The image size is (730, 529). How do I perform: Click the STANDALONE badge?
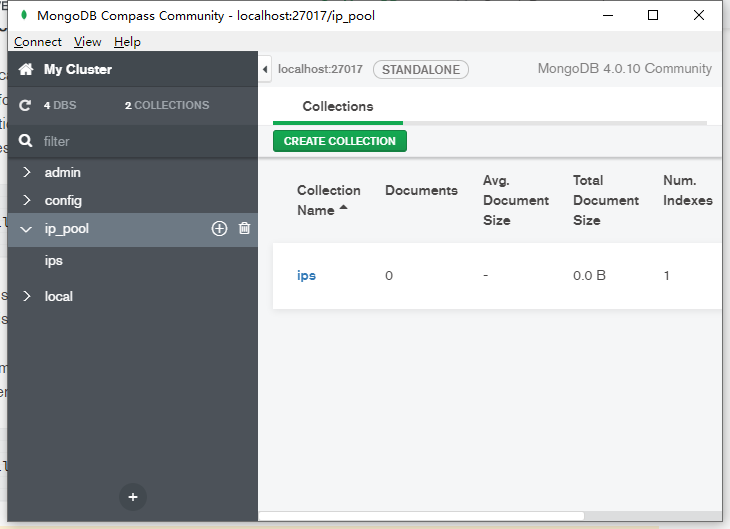click(421, 70)
